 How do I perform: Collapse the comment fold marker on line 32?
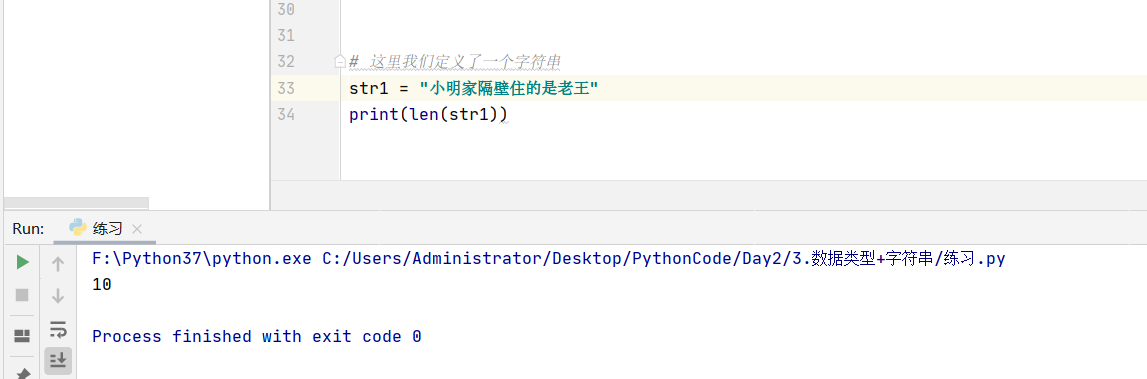pyautogui.click(x=339, y=61)
